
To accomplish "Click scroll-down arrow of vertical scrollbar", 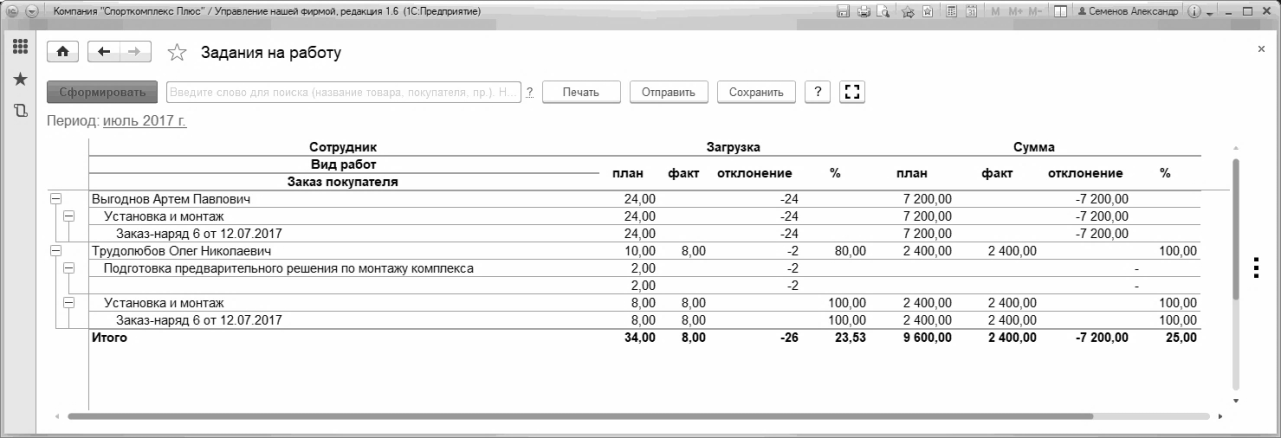I will (1235, 399).
